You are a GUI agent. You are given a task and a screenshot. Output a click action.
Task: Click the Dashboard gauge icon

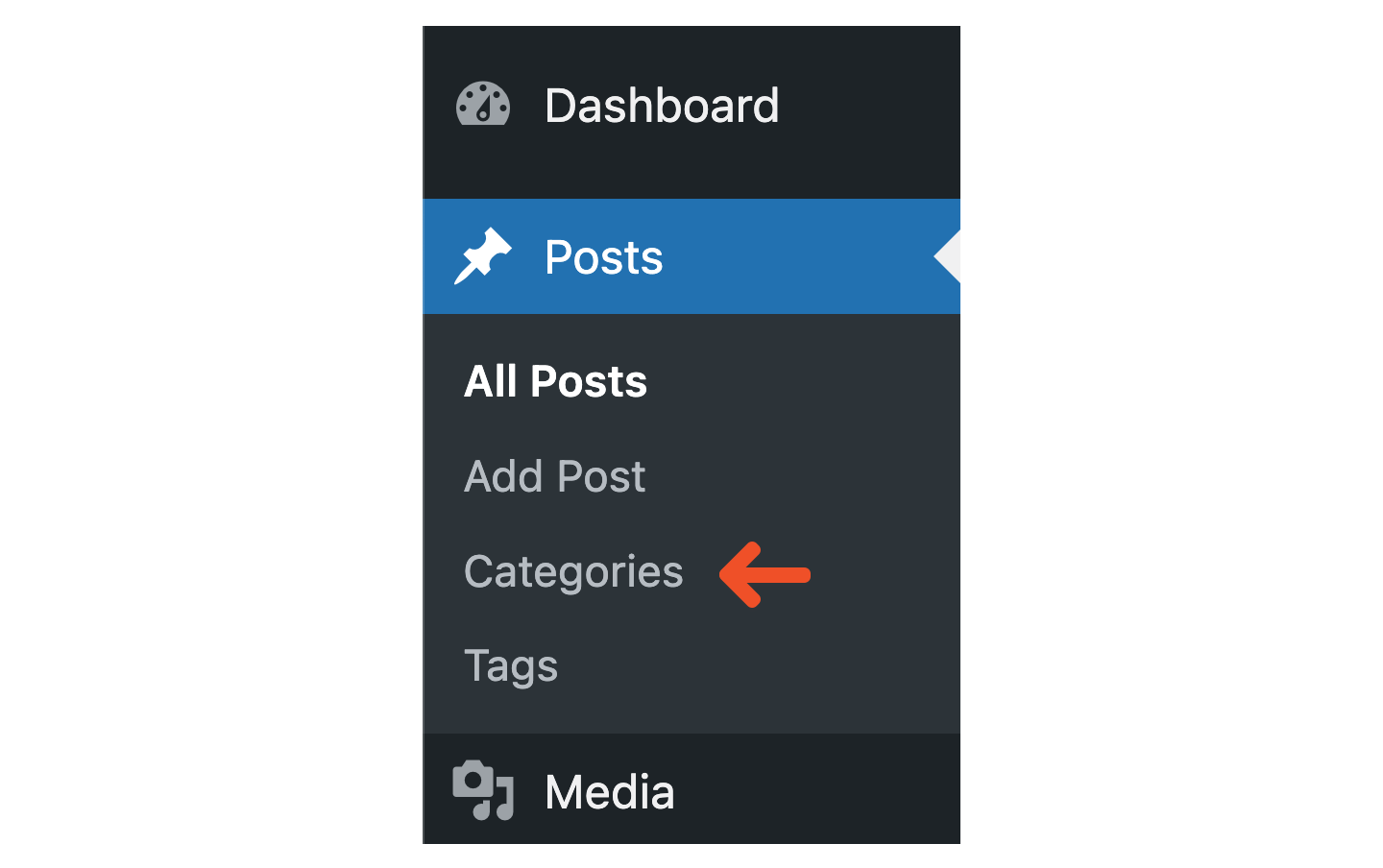[x=483, y=104]
